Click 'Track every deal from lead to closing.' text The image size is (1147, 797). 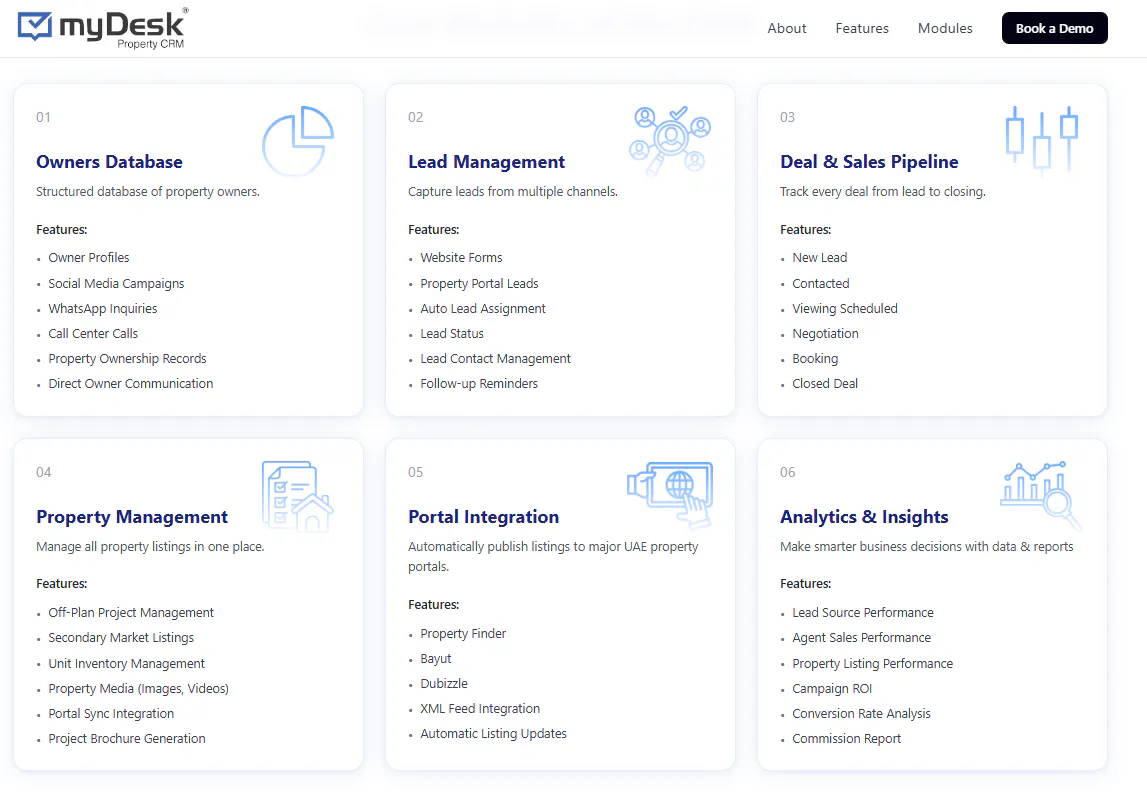(883, 192)
